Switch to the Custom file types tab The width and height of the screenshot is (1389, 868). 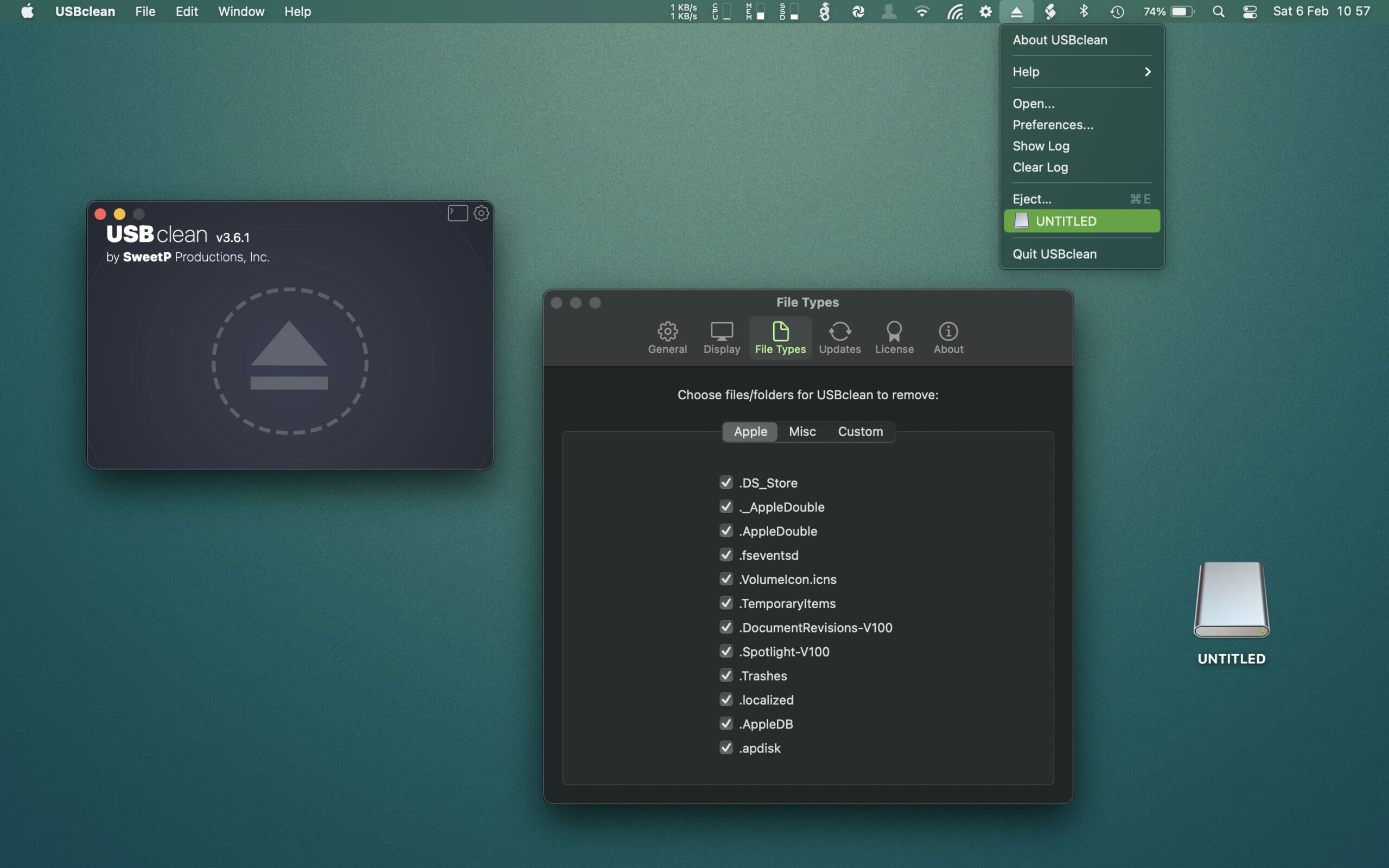[x=861, y=432]
